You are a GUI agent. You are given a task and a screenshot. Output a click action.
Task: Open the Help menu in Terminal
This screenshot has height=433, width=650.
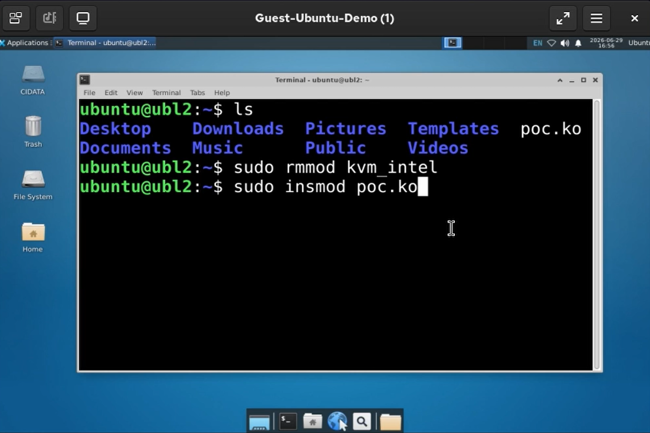[x=222, y=92]
